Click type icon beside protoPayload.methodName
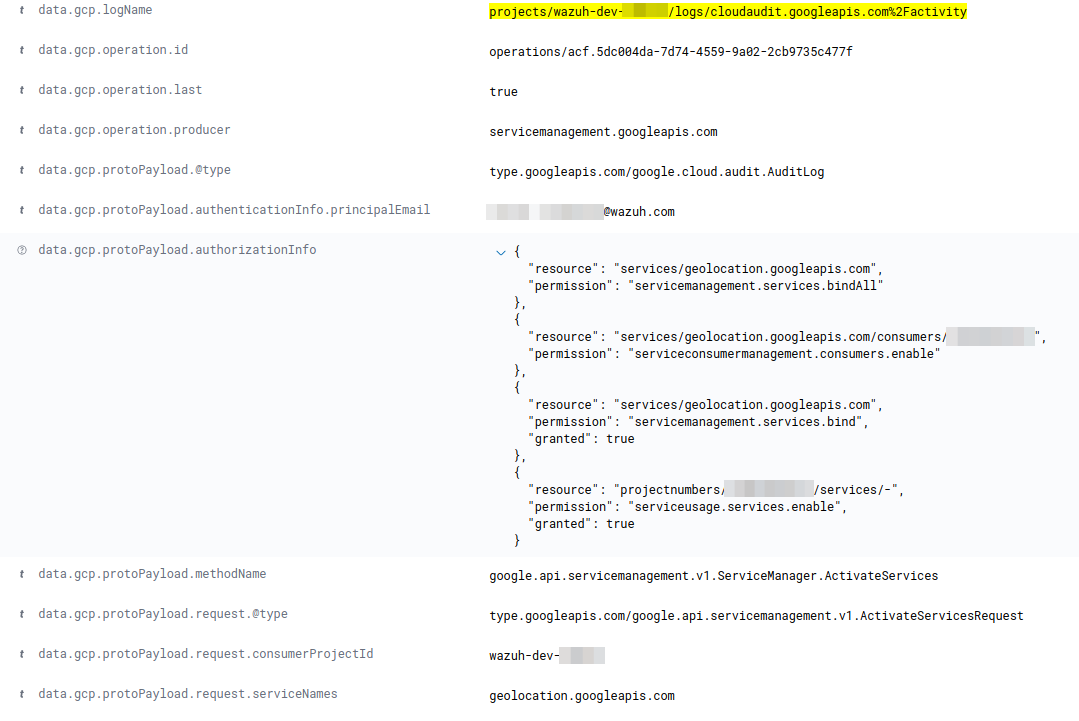This screenshot has width=1079, height=721. 22,574
